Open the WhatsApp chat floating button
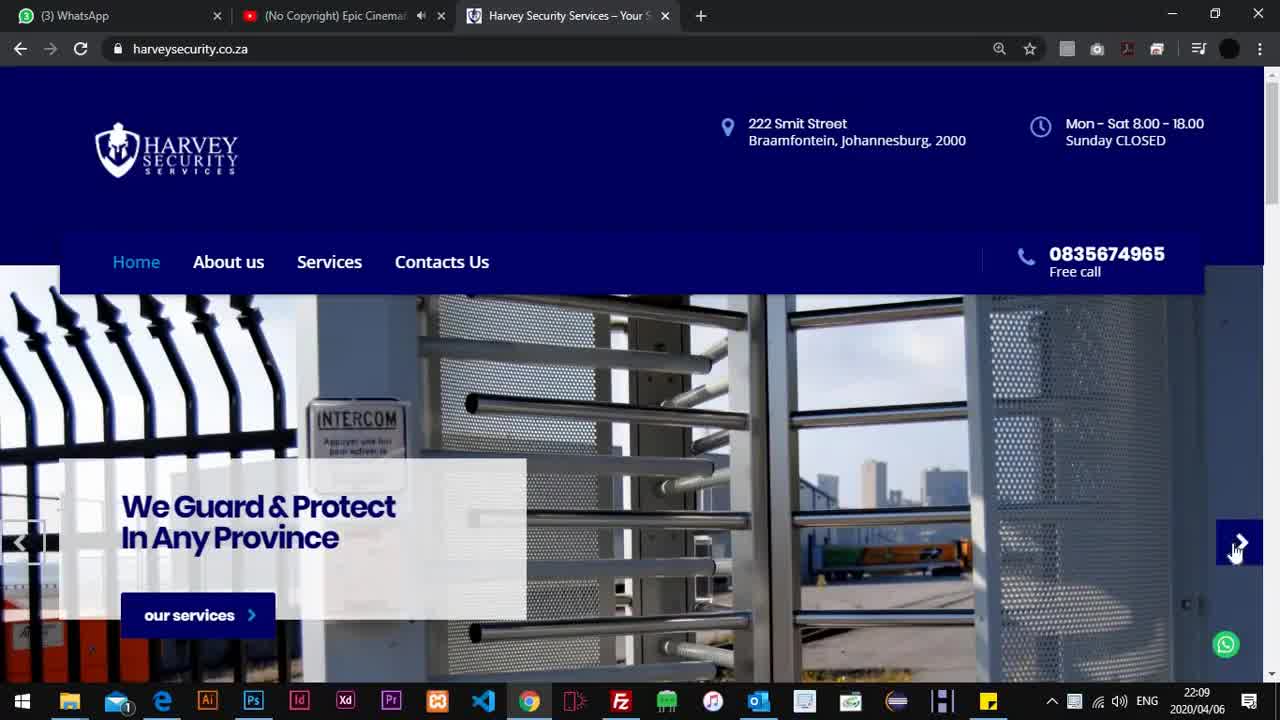The image size is (1280, 720). click(x=1226, y=645)
